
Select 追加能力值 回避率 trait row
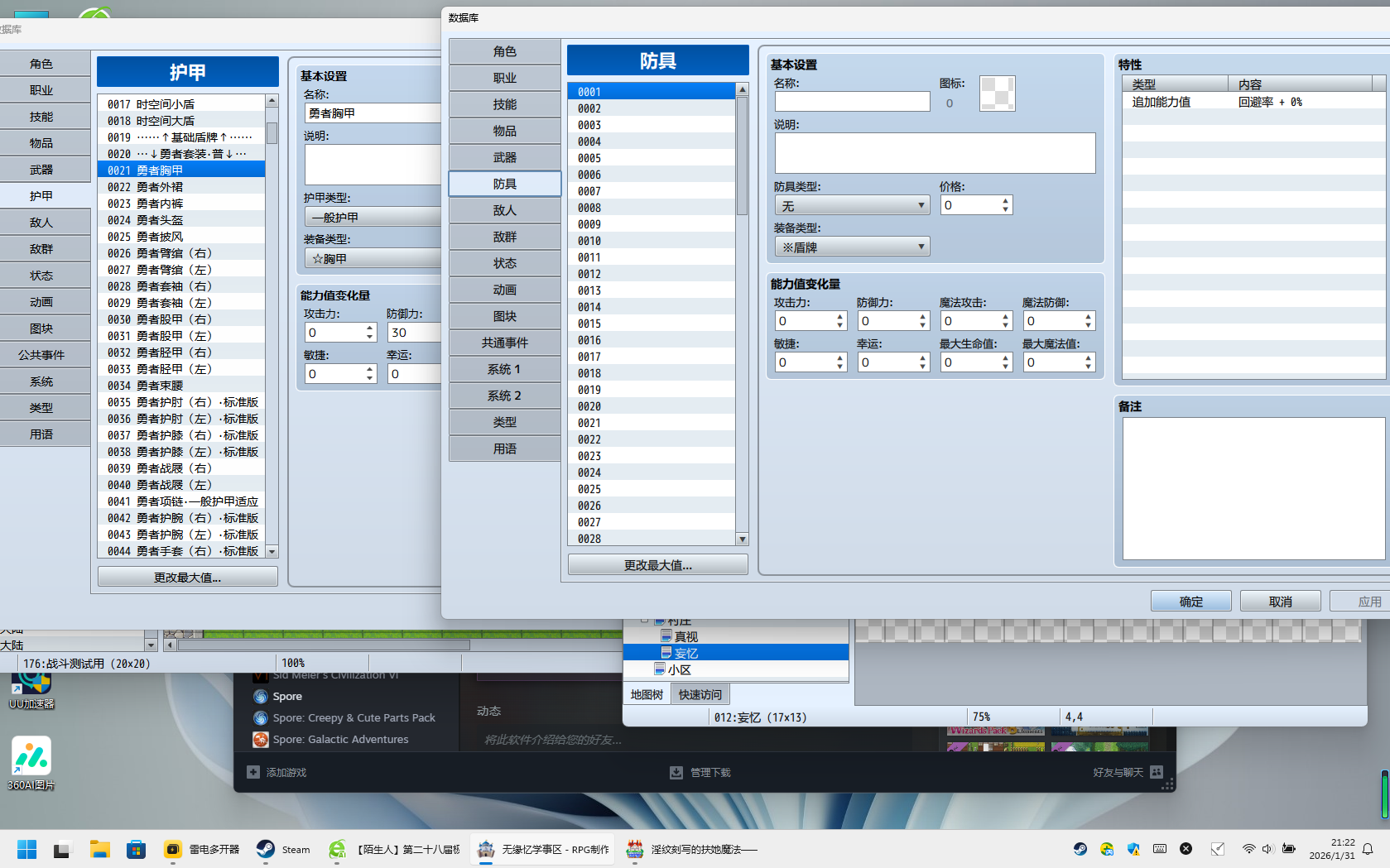[1253, 102]
